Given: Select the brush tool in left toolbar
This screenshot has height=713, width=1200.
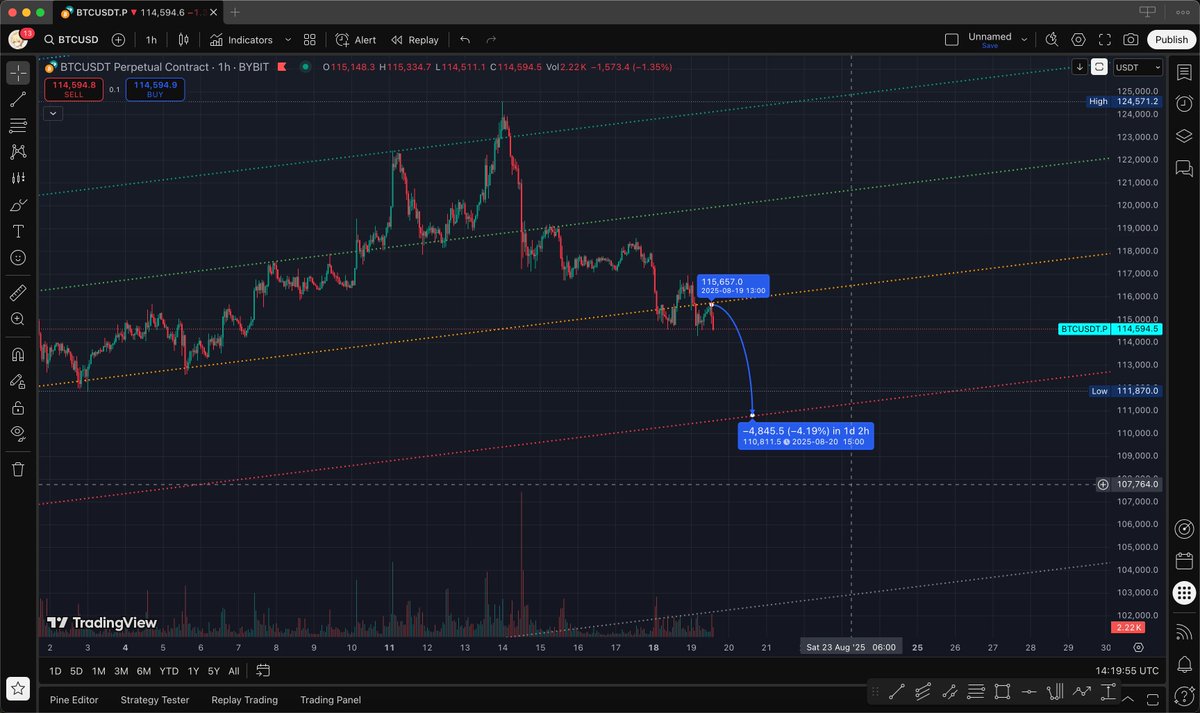Looking at the screenshot, I should point(18,205).
